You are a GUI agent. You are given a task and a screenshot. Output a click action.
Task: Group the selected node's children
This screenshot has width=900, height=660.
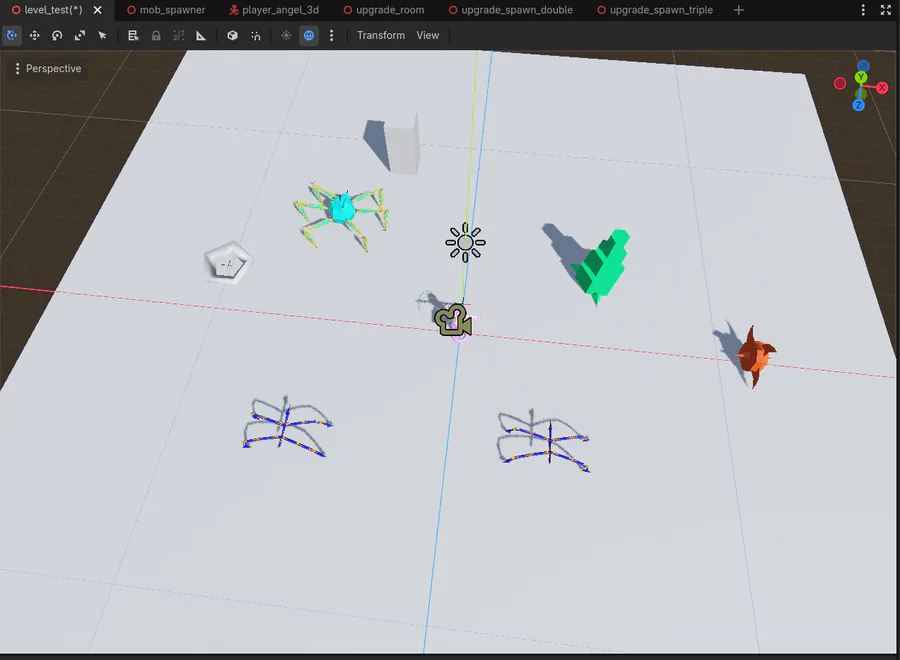coord(179,36)
